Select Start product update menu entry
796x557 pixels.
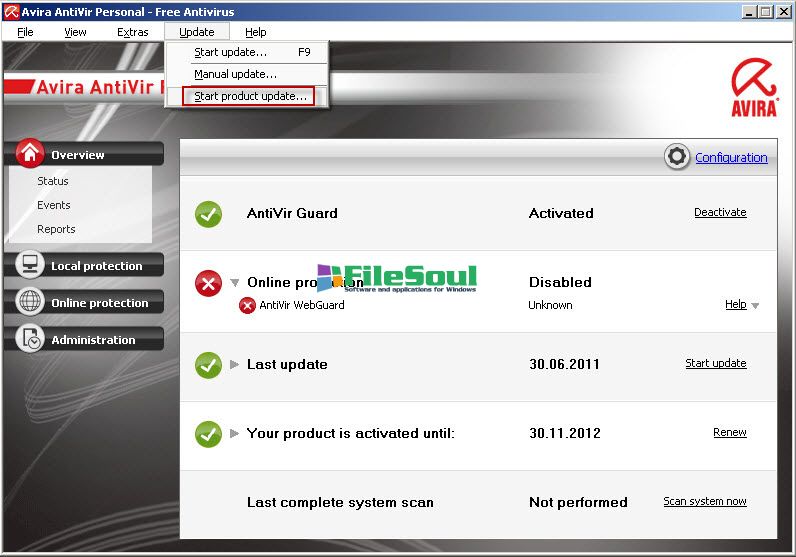pyautogui.click(x=250, y=97)
